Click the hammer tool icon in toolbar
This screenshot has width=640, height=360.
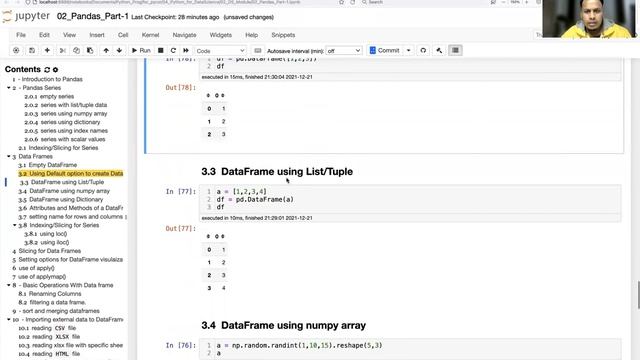pos(439,51)
